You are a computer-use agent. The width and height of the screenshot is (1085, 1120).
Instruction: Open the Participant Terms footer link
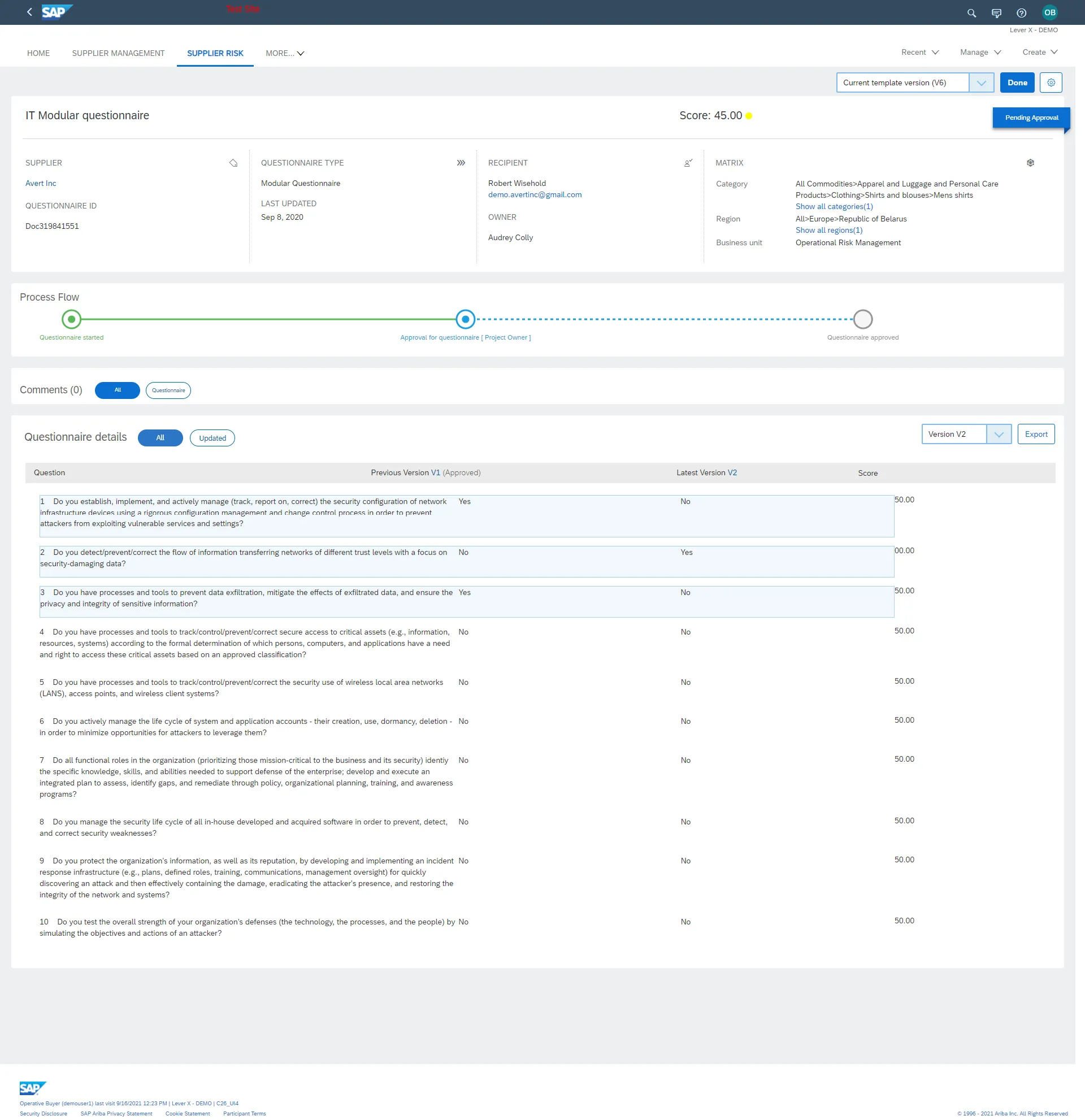(244, 1114)
